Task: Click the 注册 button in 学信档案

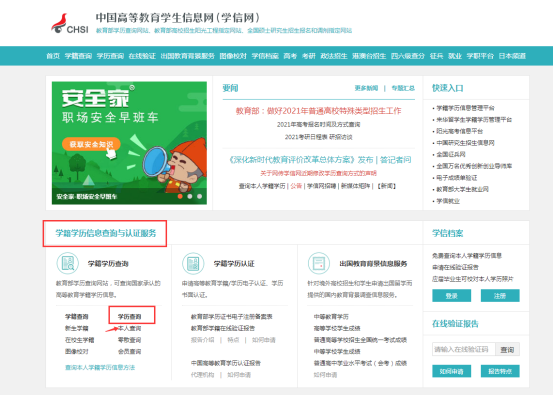Action: coord(500,296)
